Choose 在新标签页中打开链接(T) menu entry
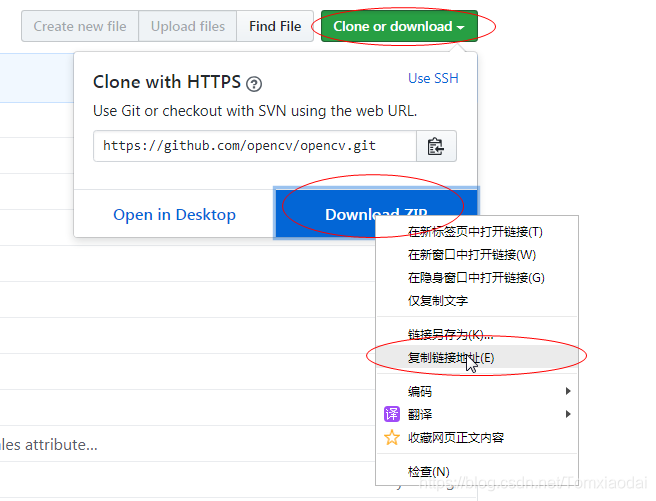The image size is (656, 501). 477,232
